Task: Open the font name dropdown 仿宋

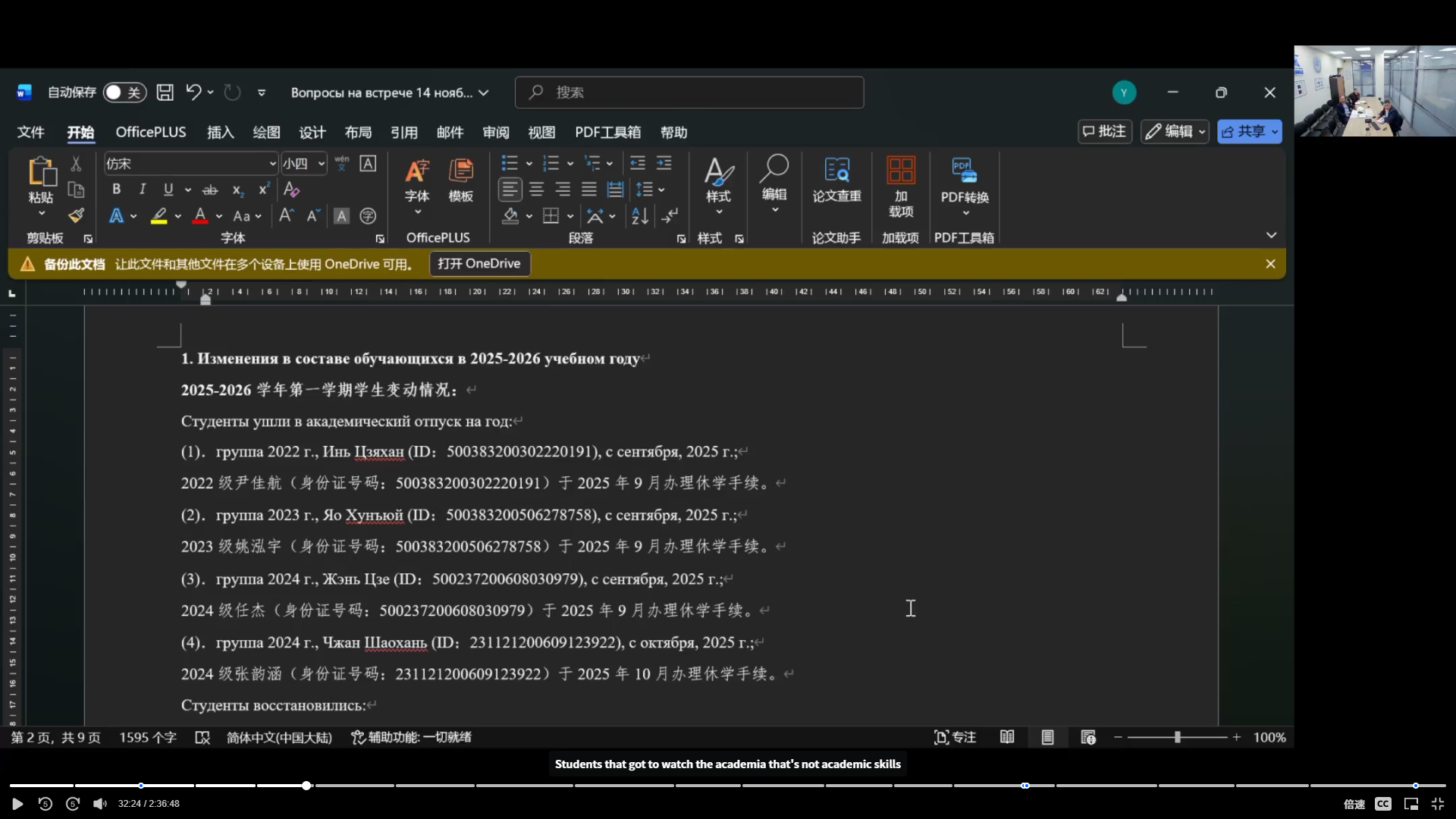Action: [272, 164]
